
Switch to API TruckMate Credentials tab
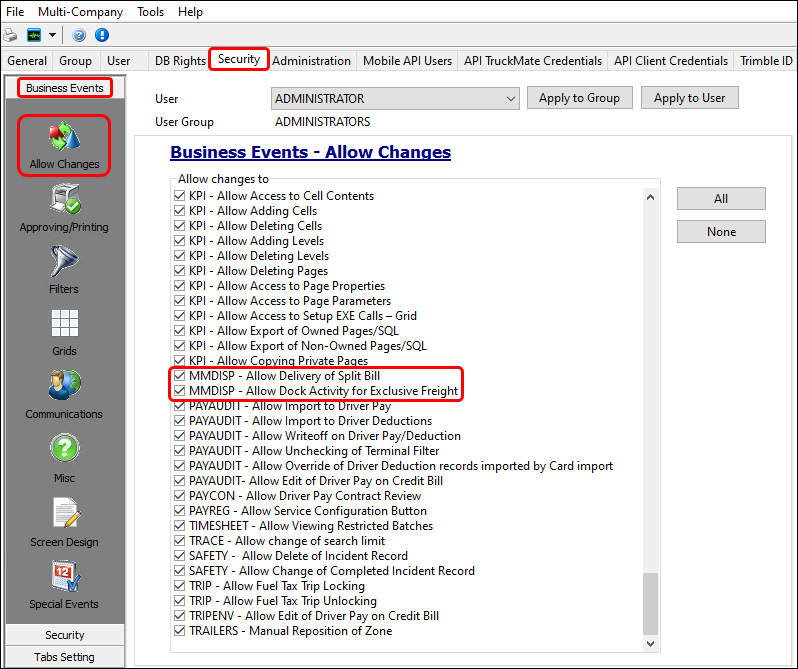tap(533, 61)
